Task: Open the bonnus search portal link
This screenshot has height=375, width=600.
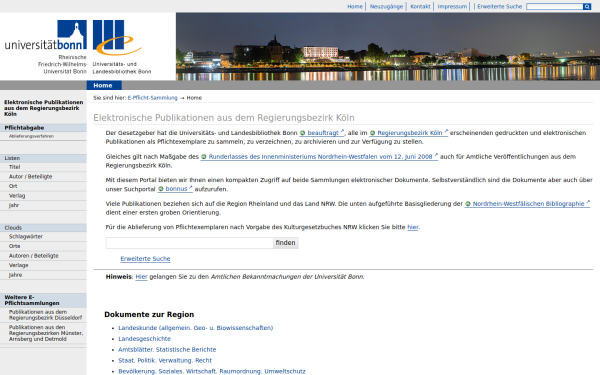Action: click(176, 189)
